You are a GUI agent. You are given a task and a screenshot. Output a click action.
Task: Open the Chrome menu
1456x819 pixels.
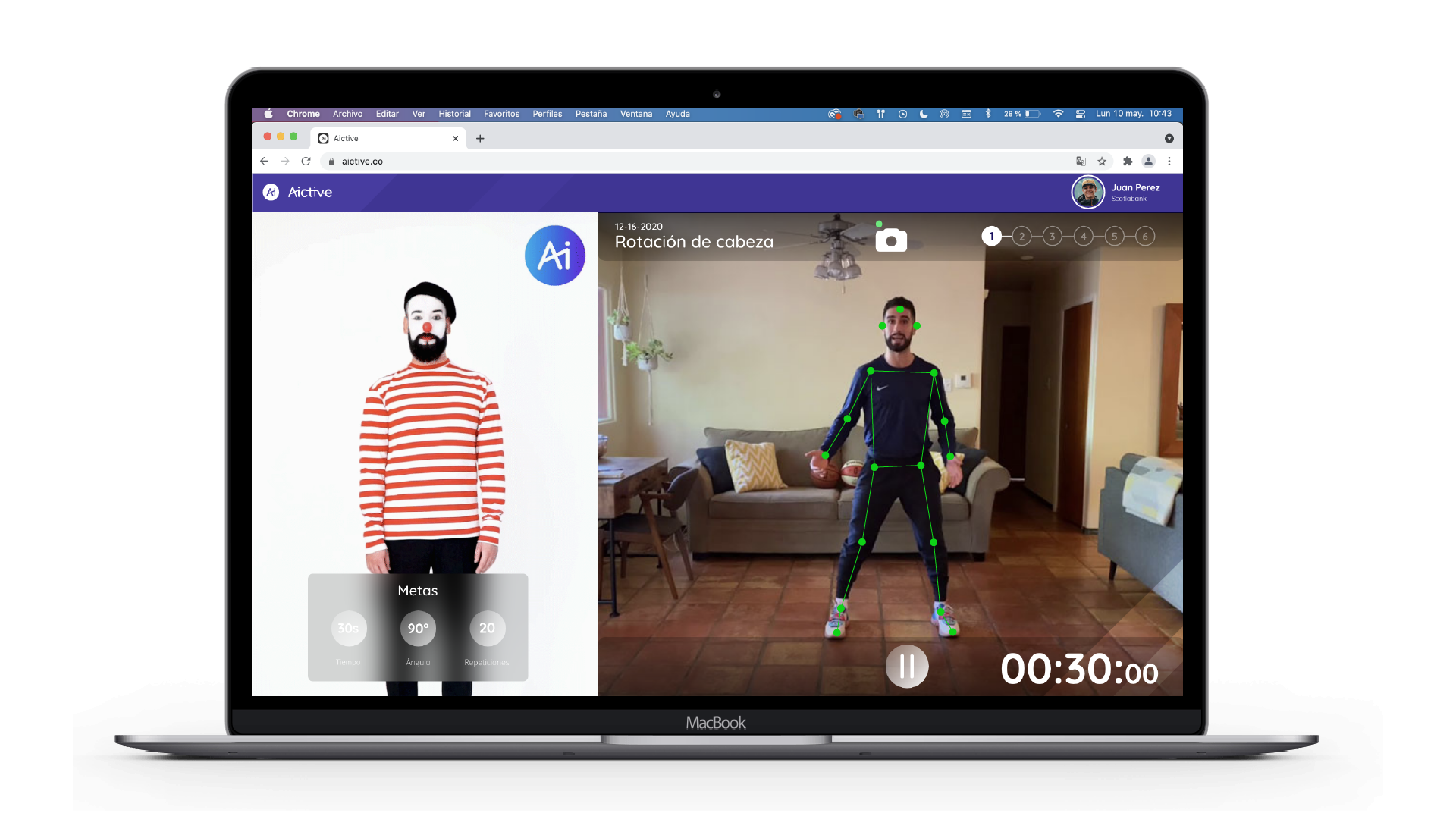303,114
